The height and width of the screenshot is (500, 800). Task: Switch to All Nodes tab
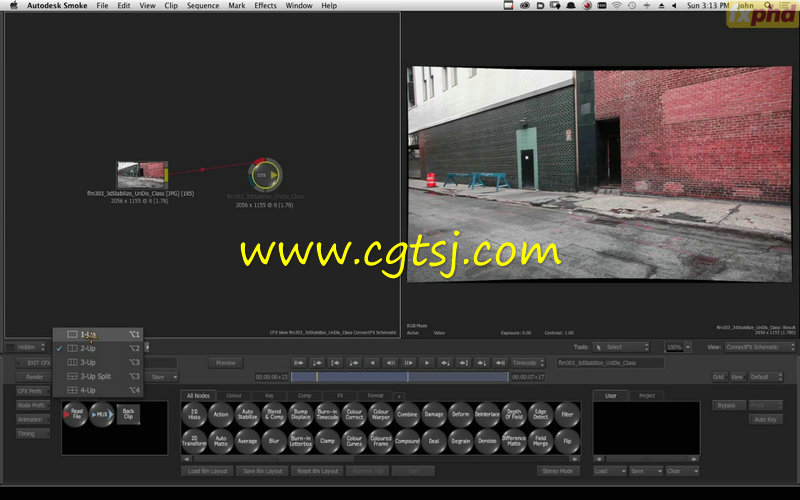(198, 396)
